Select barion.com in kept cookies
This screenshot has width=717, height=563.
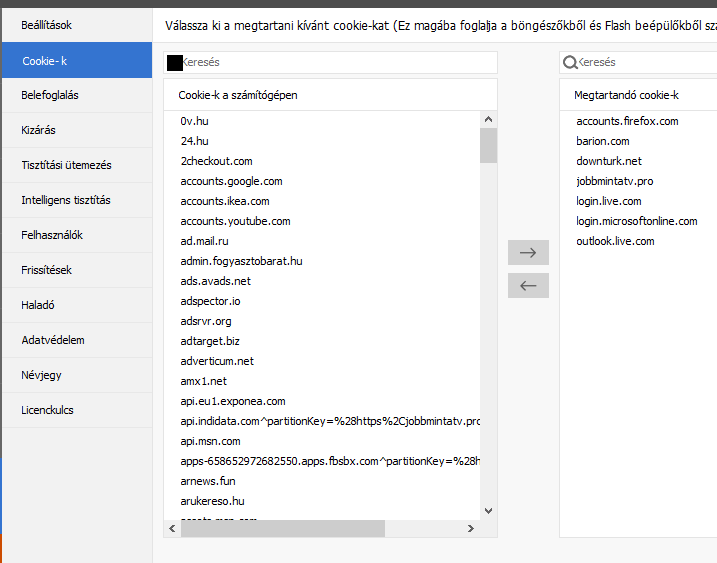(x=603, y=141)
